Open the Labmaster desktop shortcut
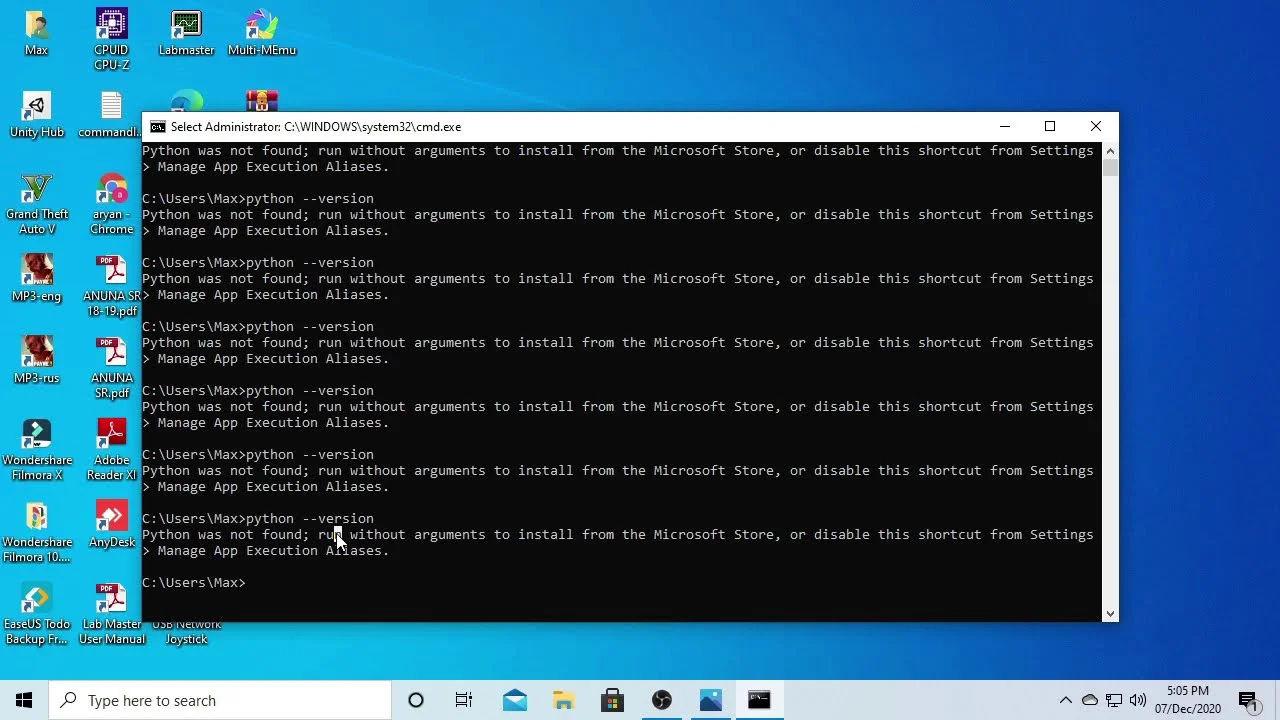1280x720 pixels. (x=186, y=32)
